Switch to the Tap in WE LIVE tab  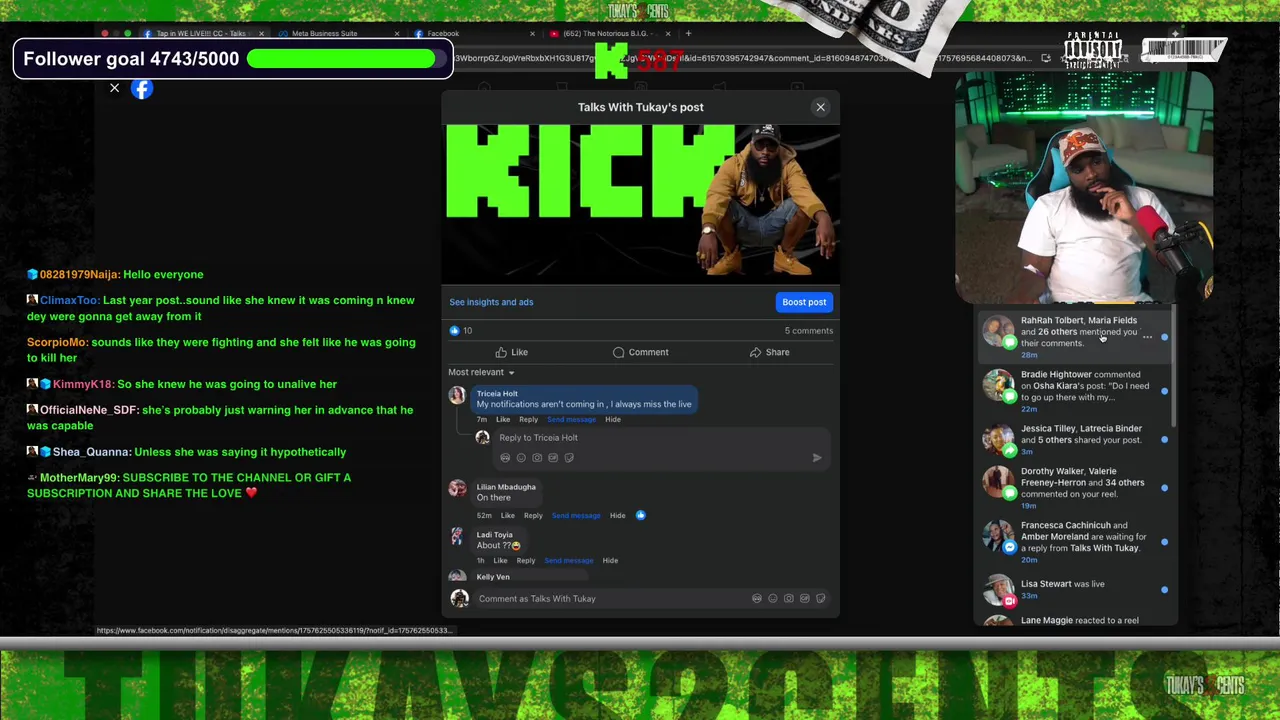[200, 34]
